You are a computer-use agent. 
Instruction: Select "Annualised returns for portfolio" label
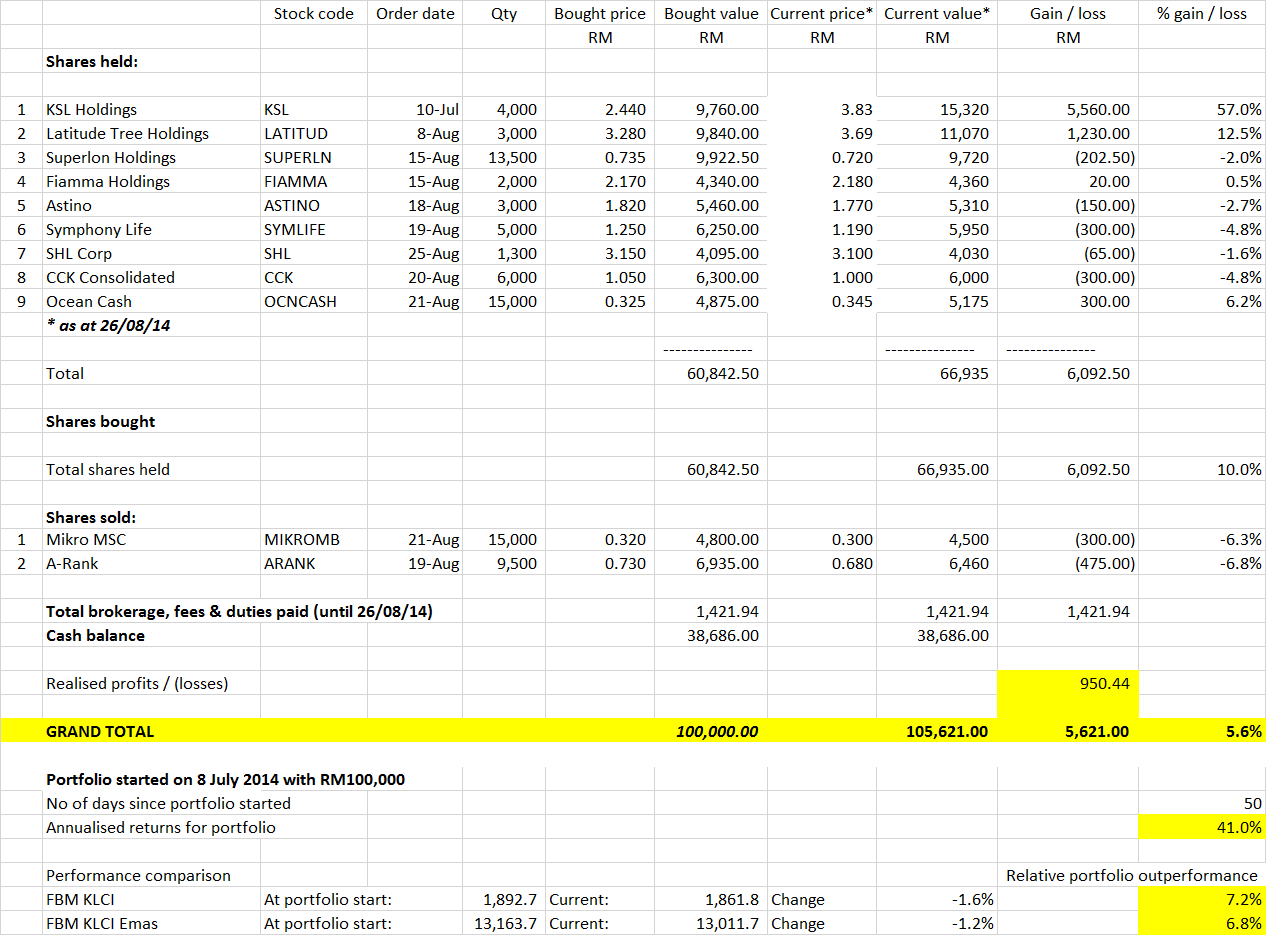click(x=161, y=827)
